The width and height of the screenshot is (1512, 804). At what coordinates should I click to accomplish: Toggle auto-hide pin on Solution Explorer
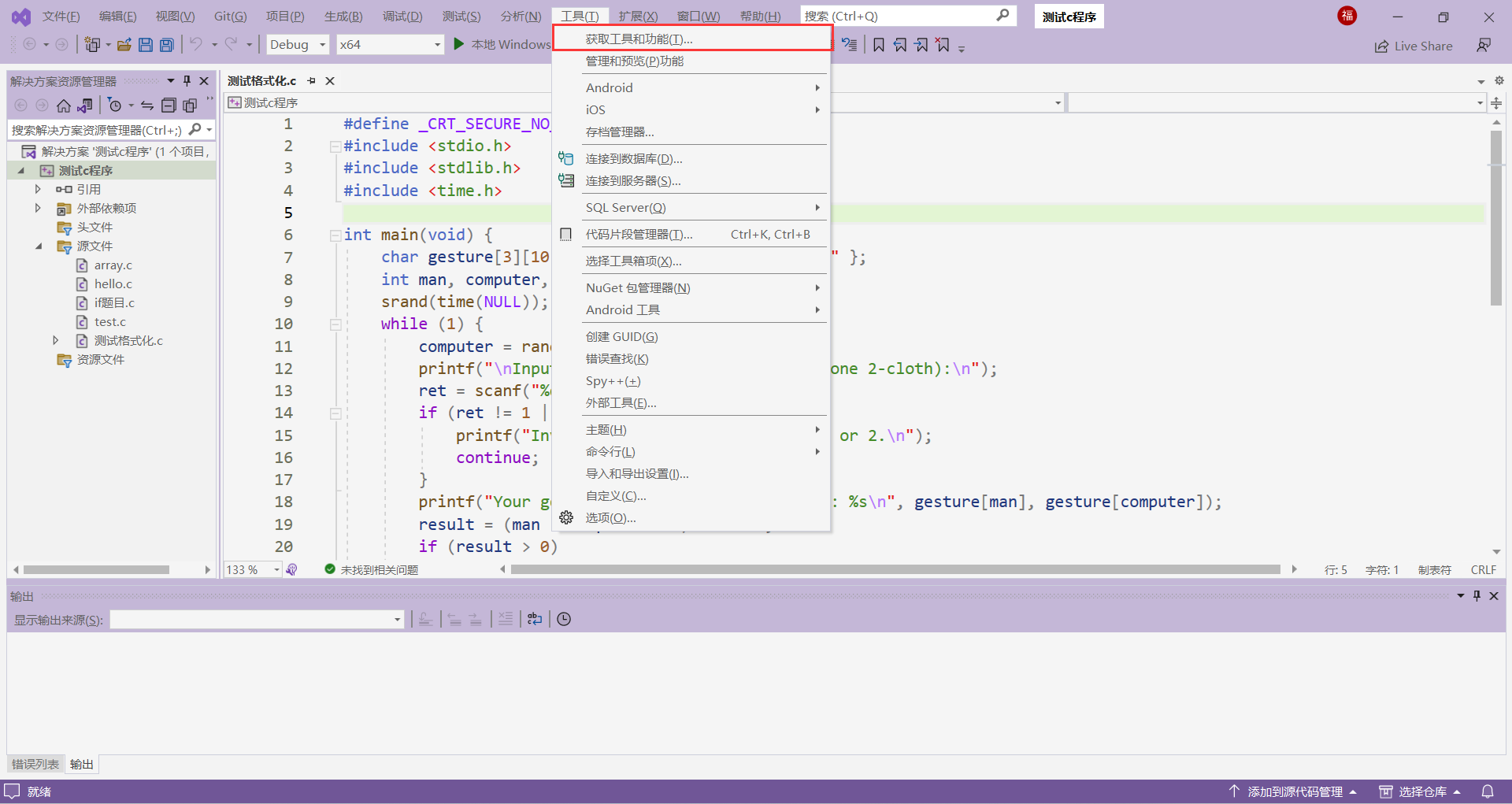(x=187, y=81)
